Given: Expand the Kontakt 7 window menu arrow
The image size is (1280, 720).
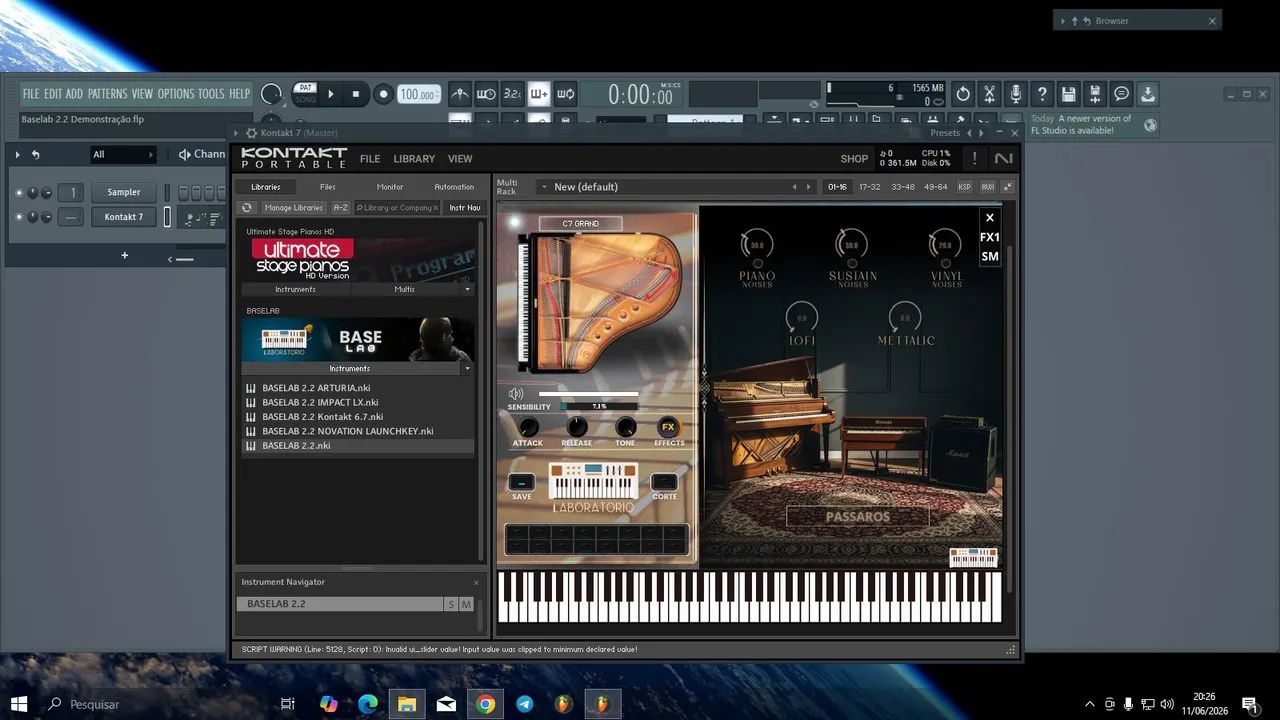Looking at the screenshot, I should [236, 133].
